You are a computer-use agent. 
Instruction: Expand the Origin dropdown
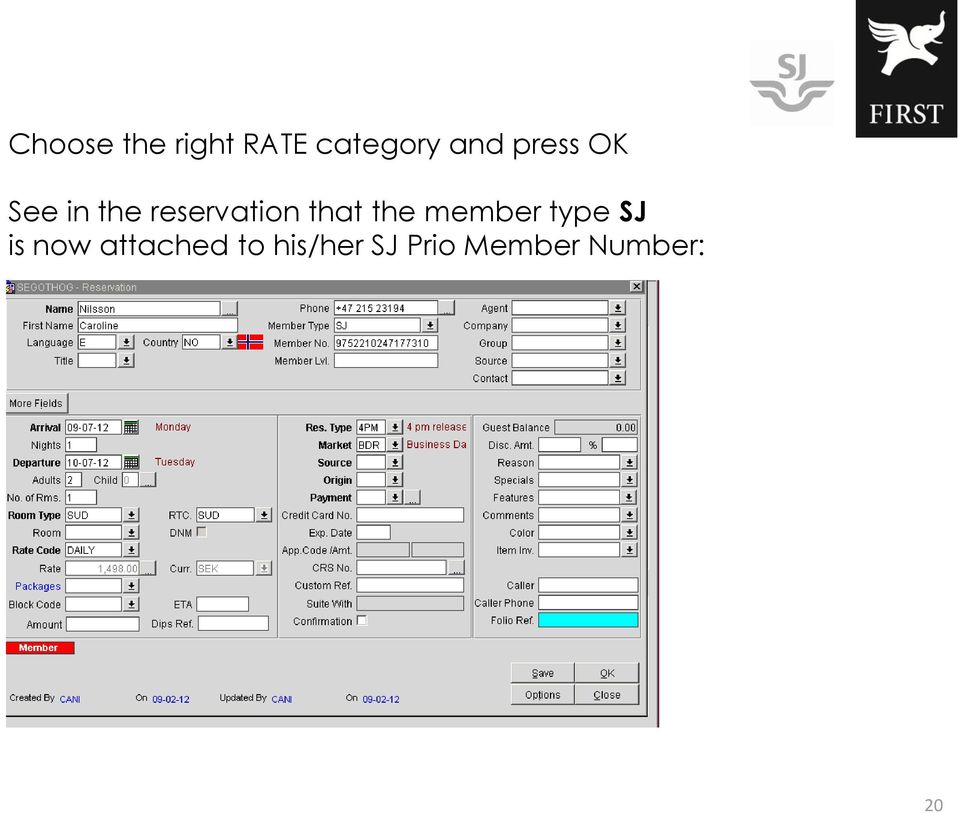pos(395,480)
